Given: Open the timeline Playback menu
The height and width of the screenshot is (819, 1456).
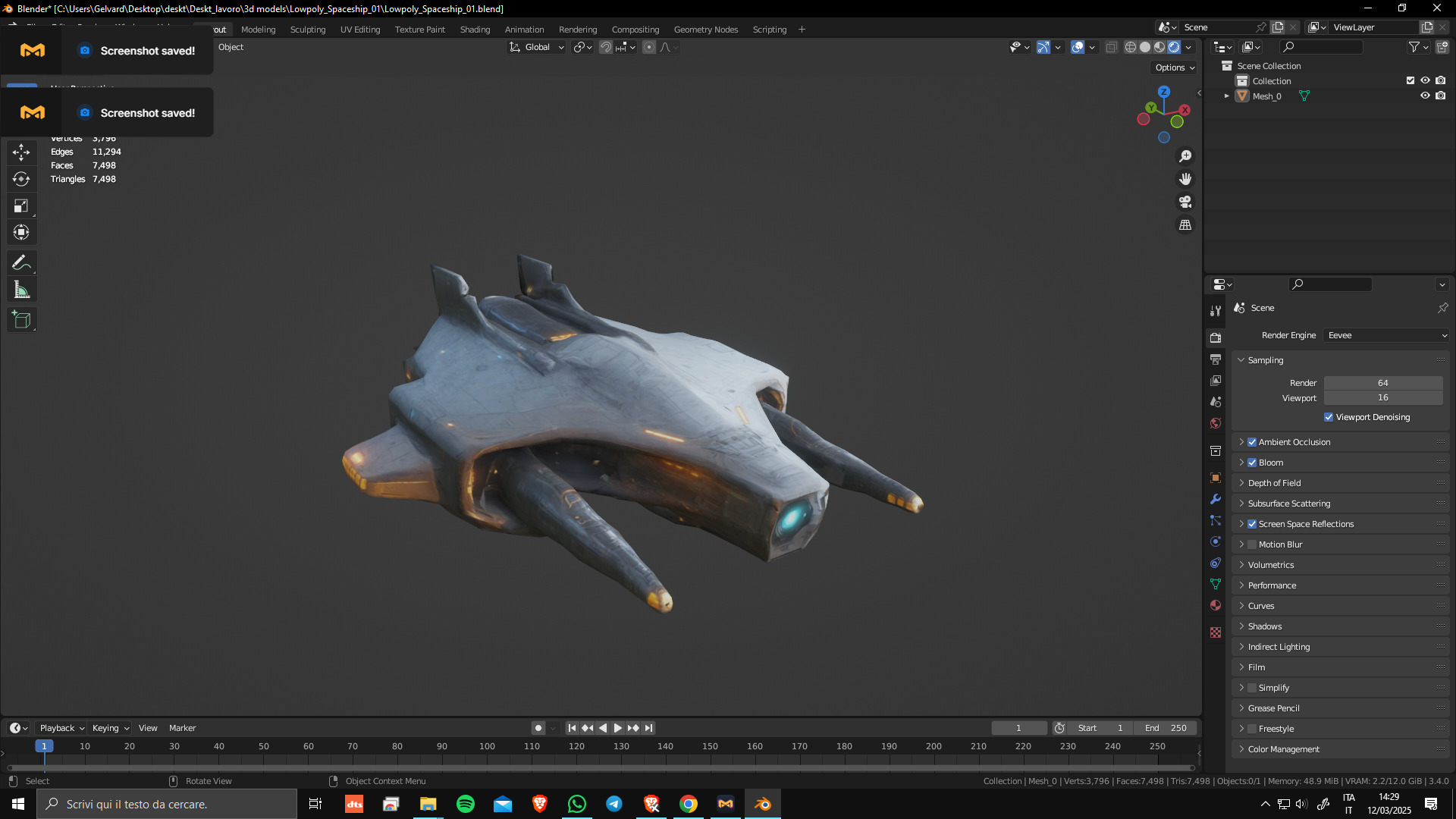Looking at the screenshot, I should point(61,728).
